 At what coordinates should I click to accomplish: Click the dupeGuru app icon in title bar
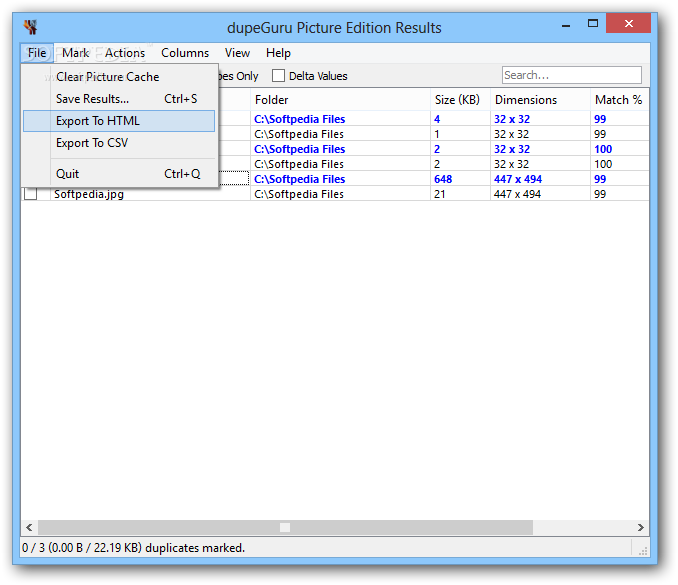[31, 27]
